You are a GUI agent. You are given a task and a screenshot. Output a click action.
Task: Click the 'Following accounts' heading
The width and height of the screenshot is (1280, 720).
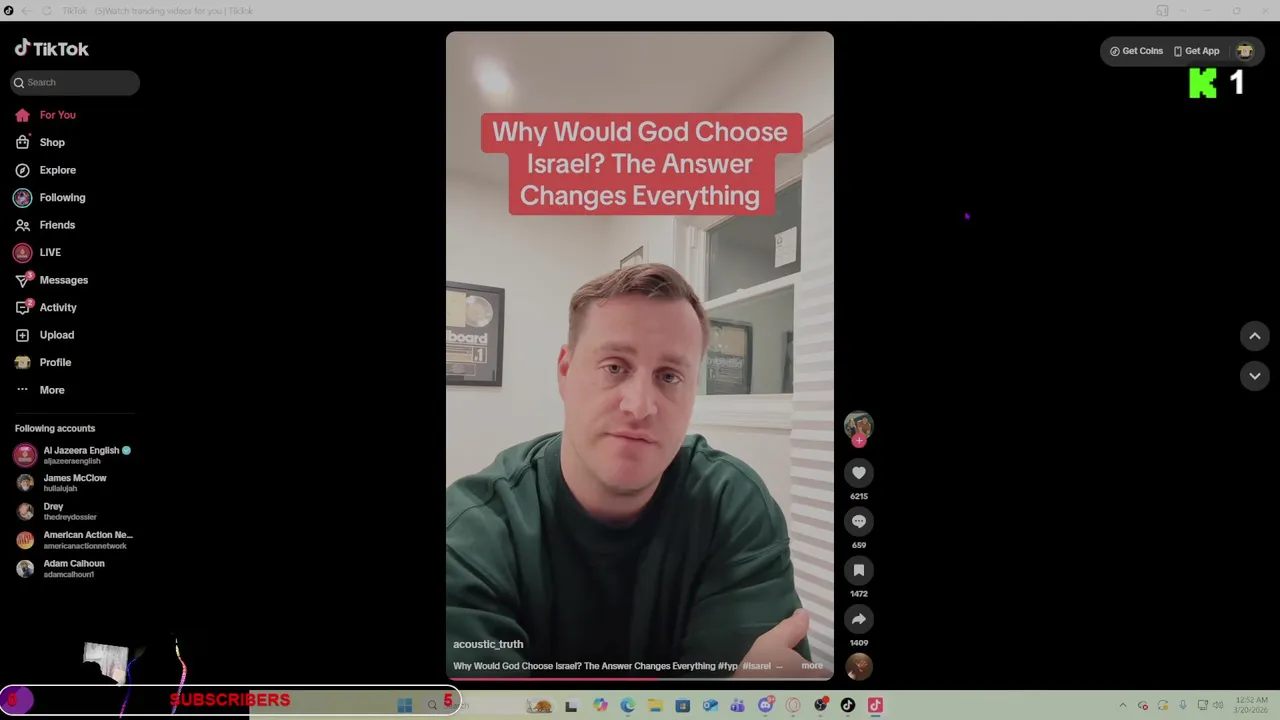[55, 428]
